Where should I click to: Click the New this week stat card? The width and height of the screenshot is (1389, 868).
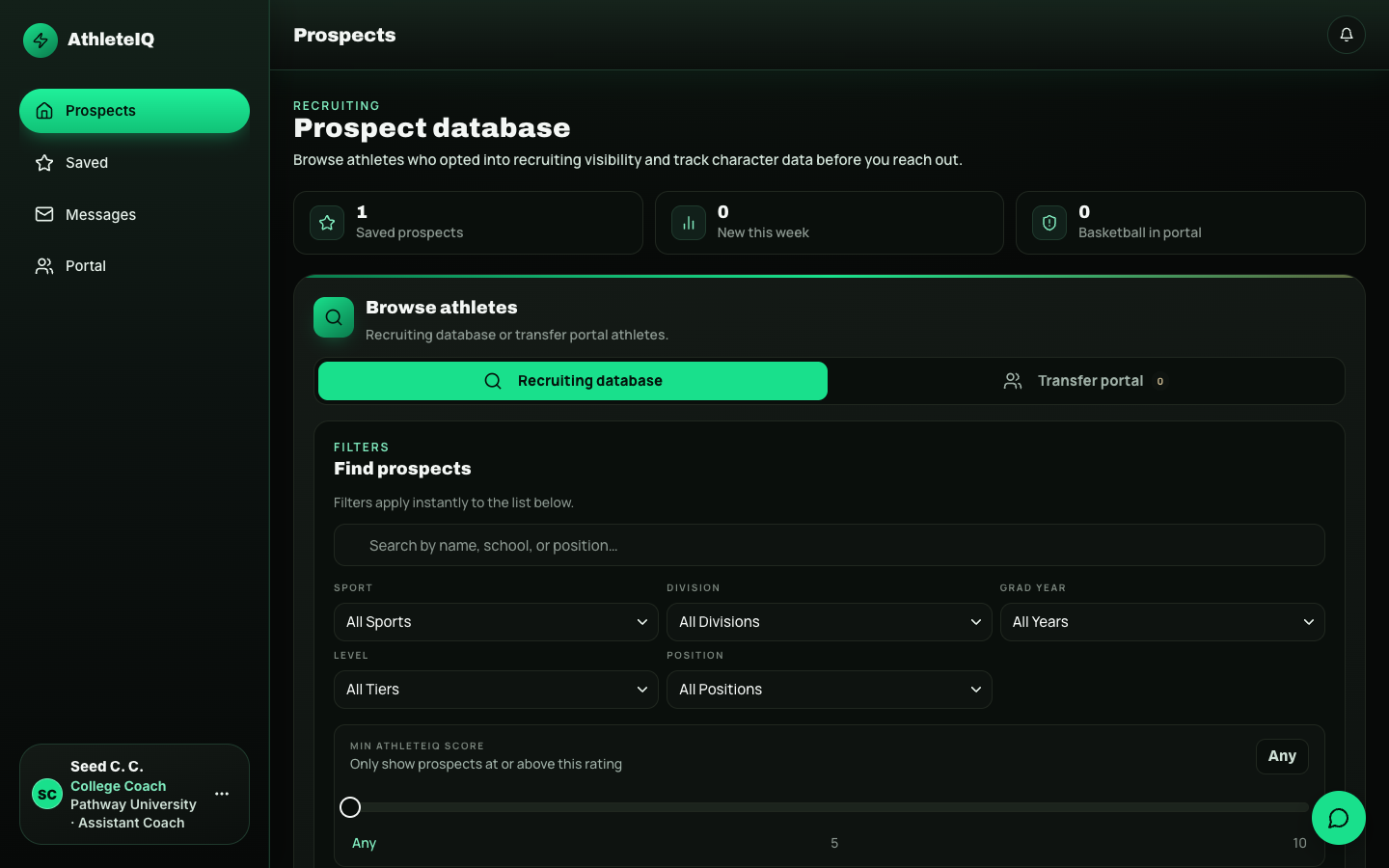click(830, 223)
